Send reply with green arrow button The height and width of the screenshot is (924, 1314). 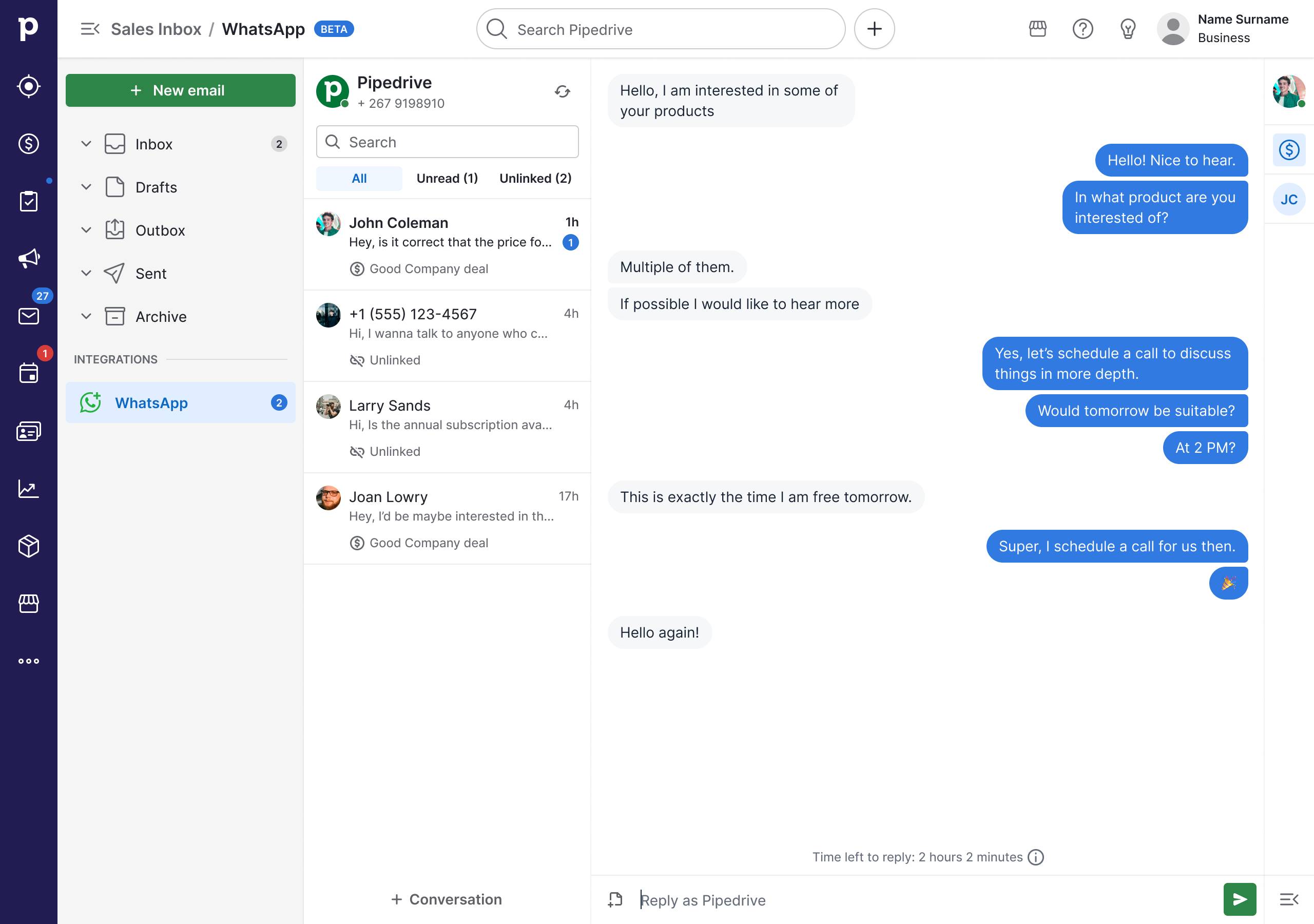coord(1239,899)
